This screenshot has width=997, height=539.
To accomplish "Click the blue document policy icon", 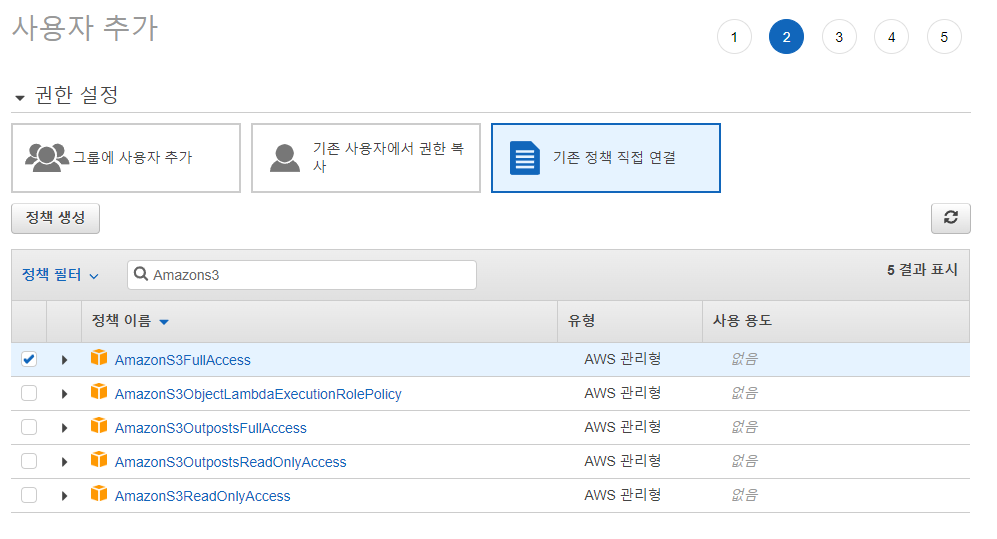I will point(525,158).
